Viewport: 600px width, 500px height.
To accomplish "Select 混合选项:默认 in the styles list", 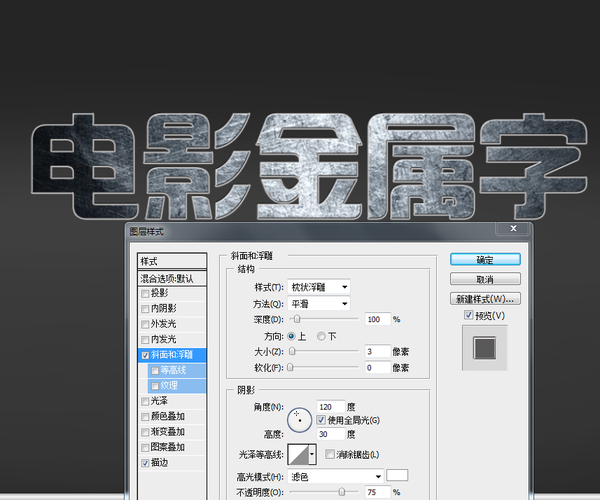I will click(171, 278).
